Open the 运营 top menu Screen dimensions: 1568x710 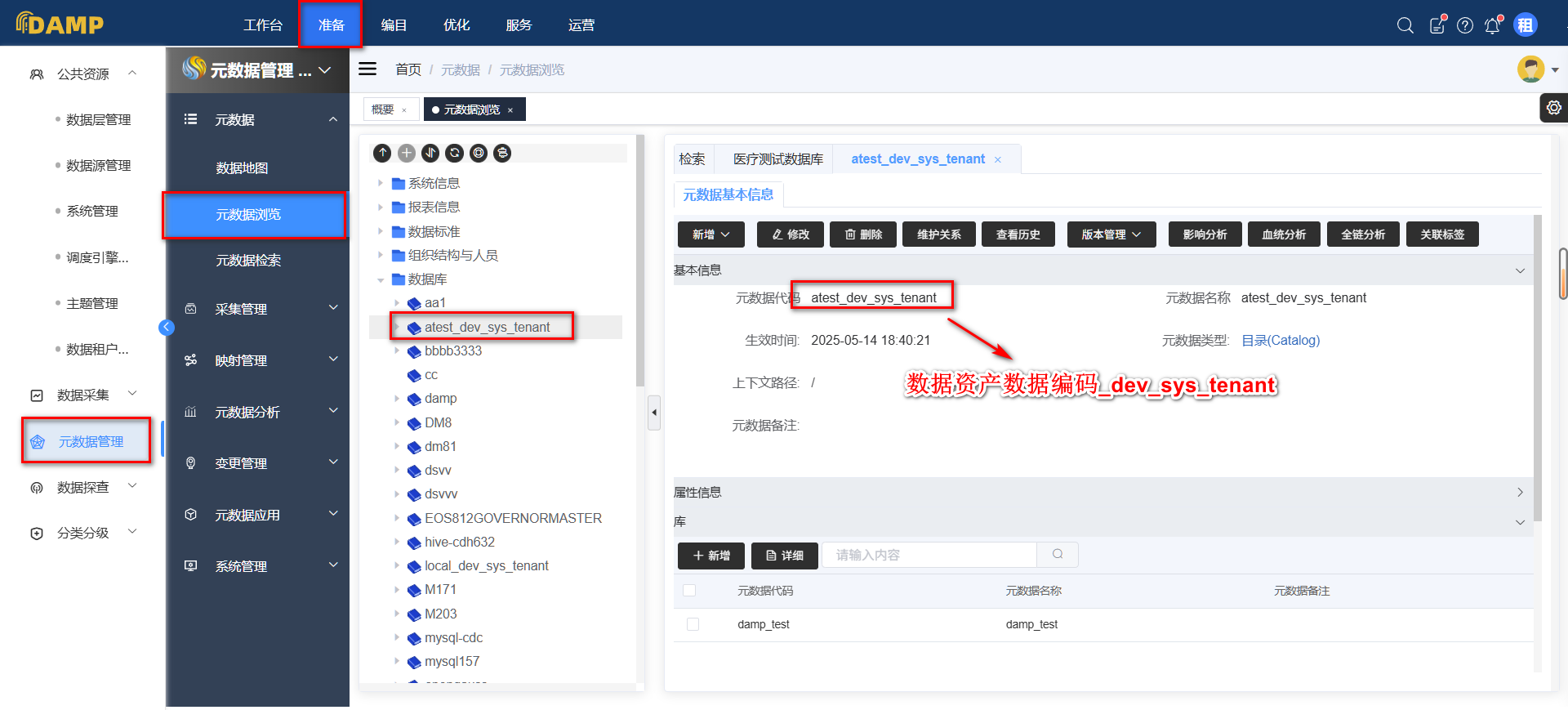tap(581, 25)
